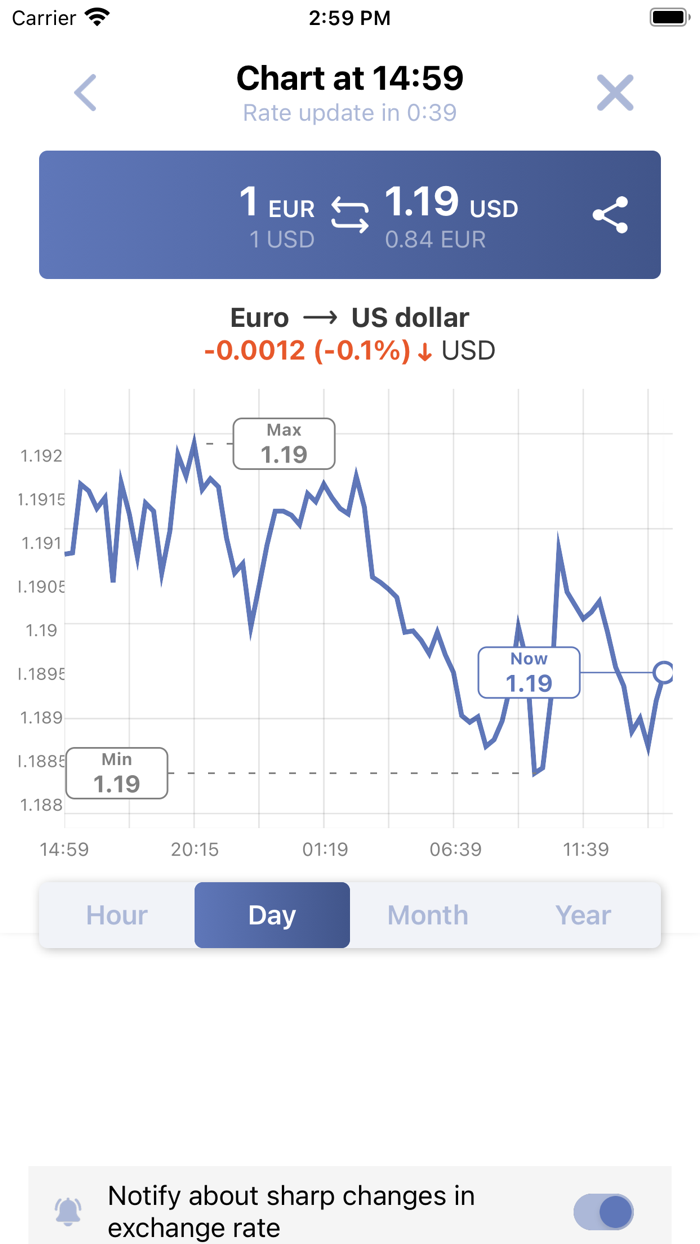Image resolution: width=700 pixels, height=1244 pixels.
Task: Select the Day tab
Action: (x=272, y=915)
